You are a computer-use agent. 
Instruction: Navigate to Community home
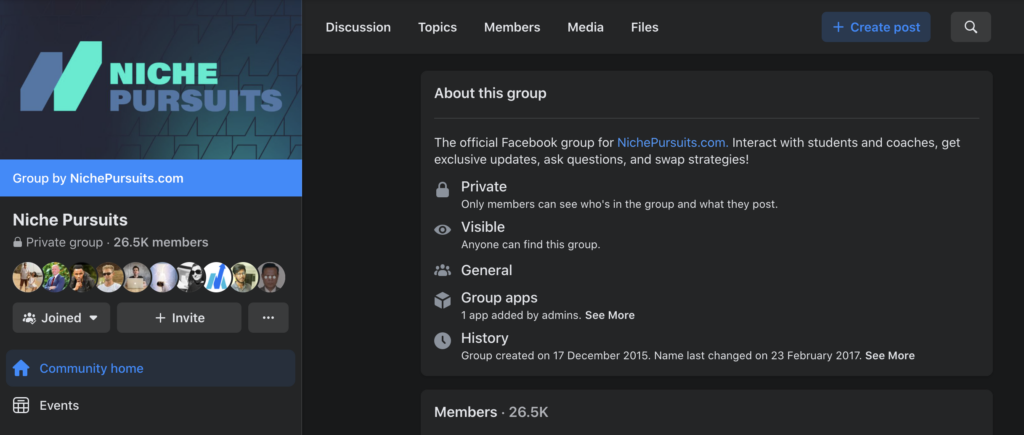point(150,368)
